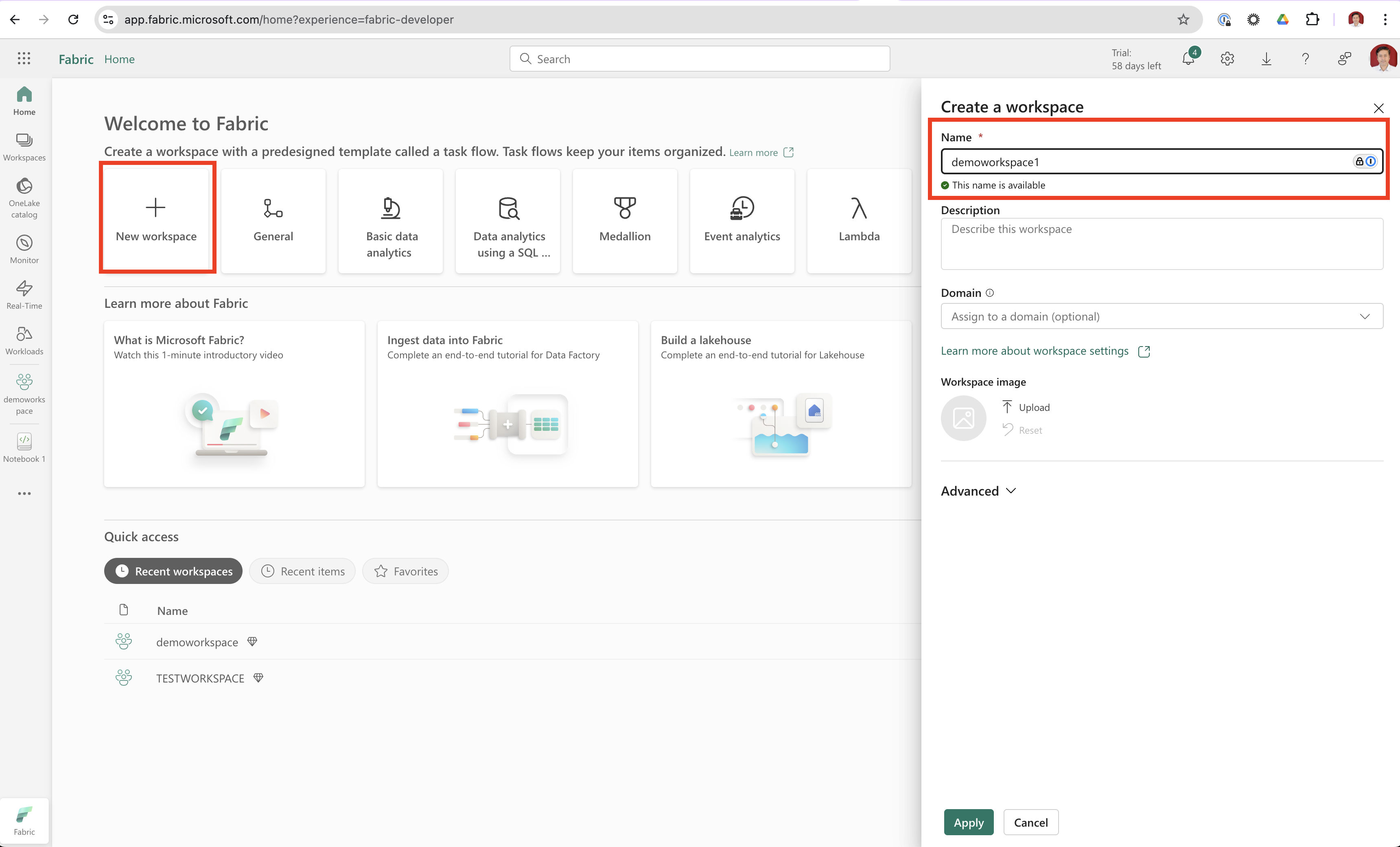Click Apply to create workspace

click(x=968, y=822)
